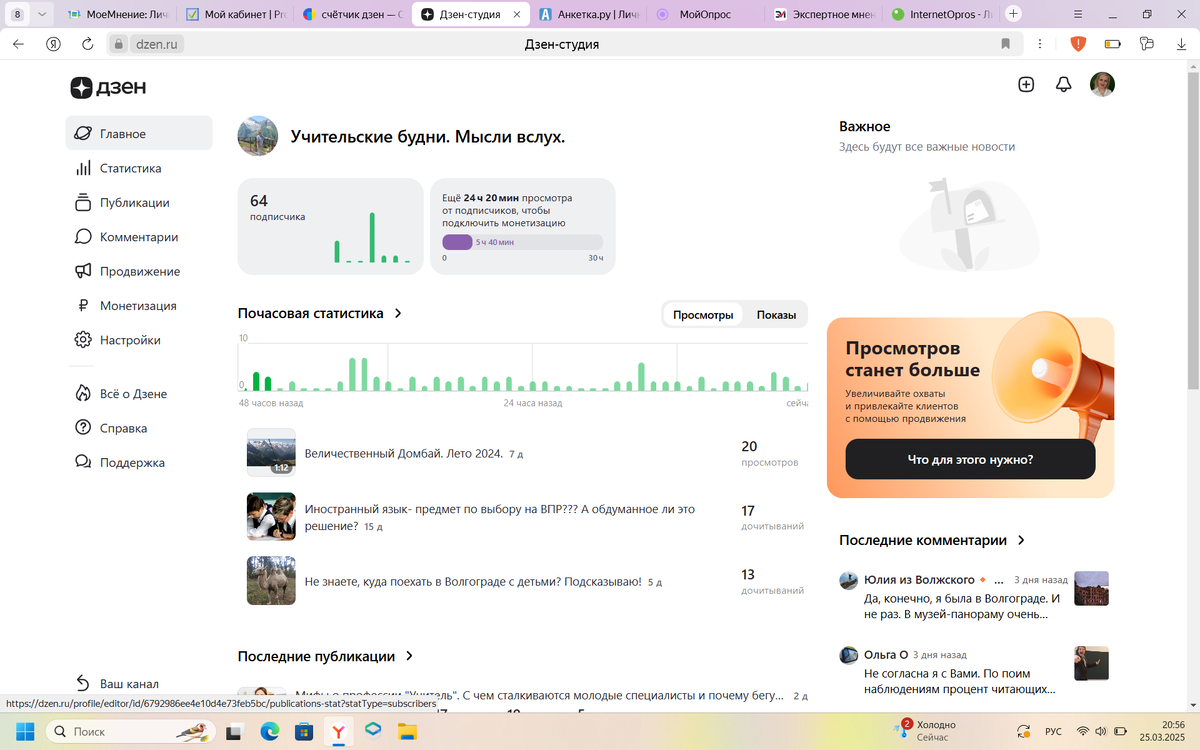Switch to счётчик дзен browser tab

[x=353, y=14]
